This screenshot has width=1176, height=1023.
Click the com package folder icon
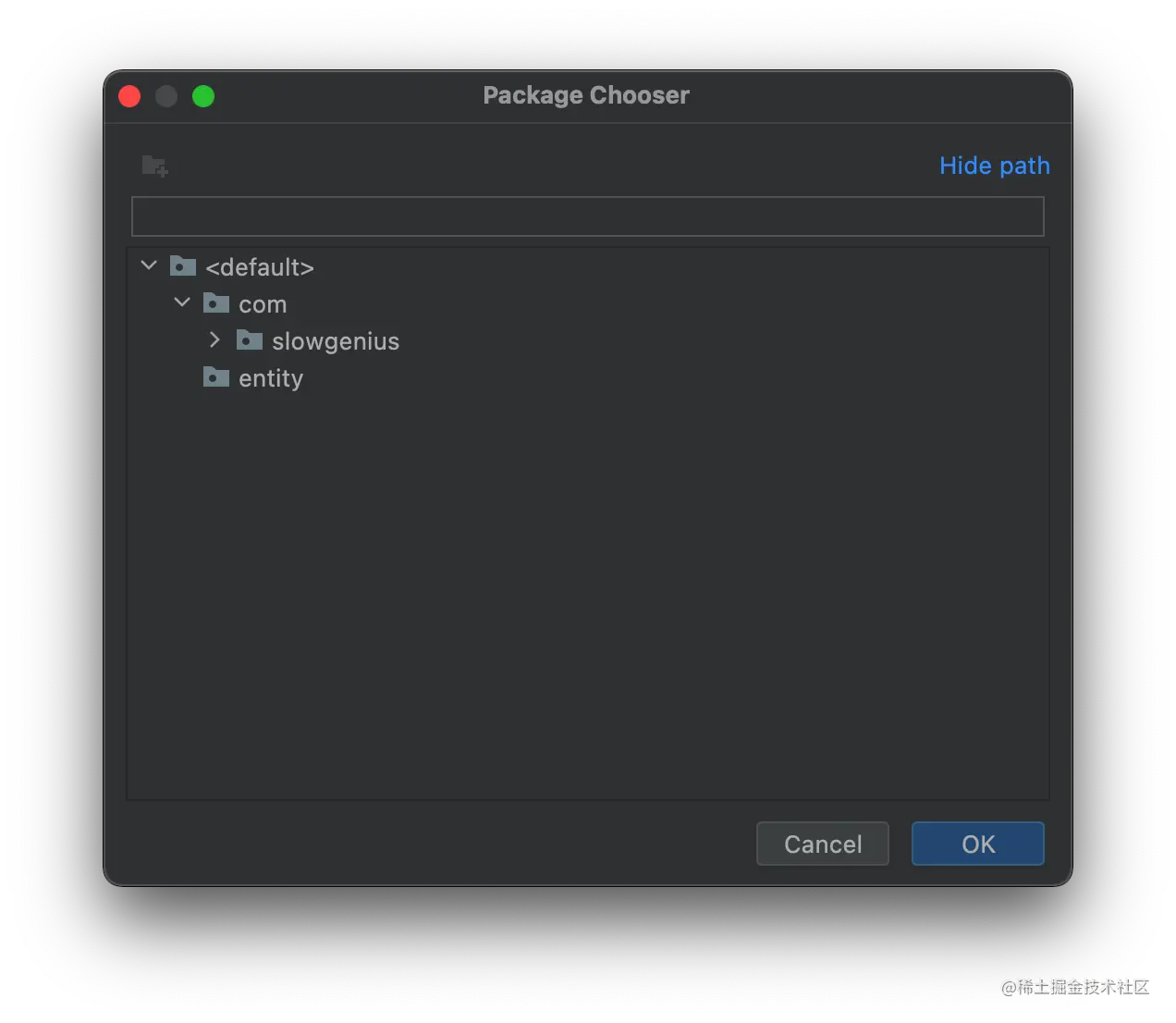pos(216,303)
